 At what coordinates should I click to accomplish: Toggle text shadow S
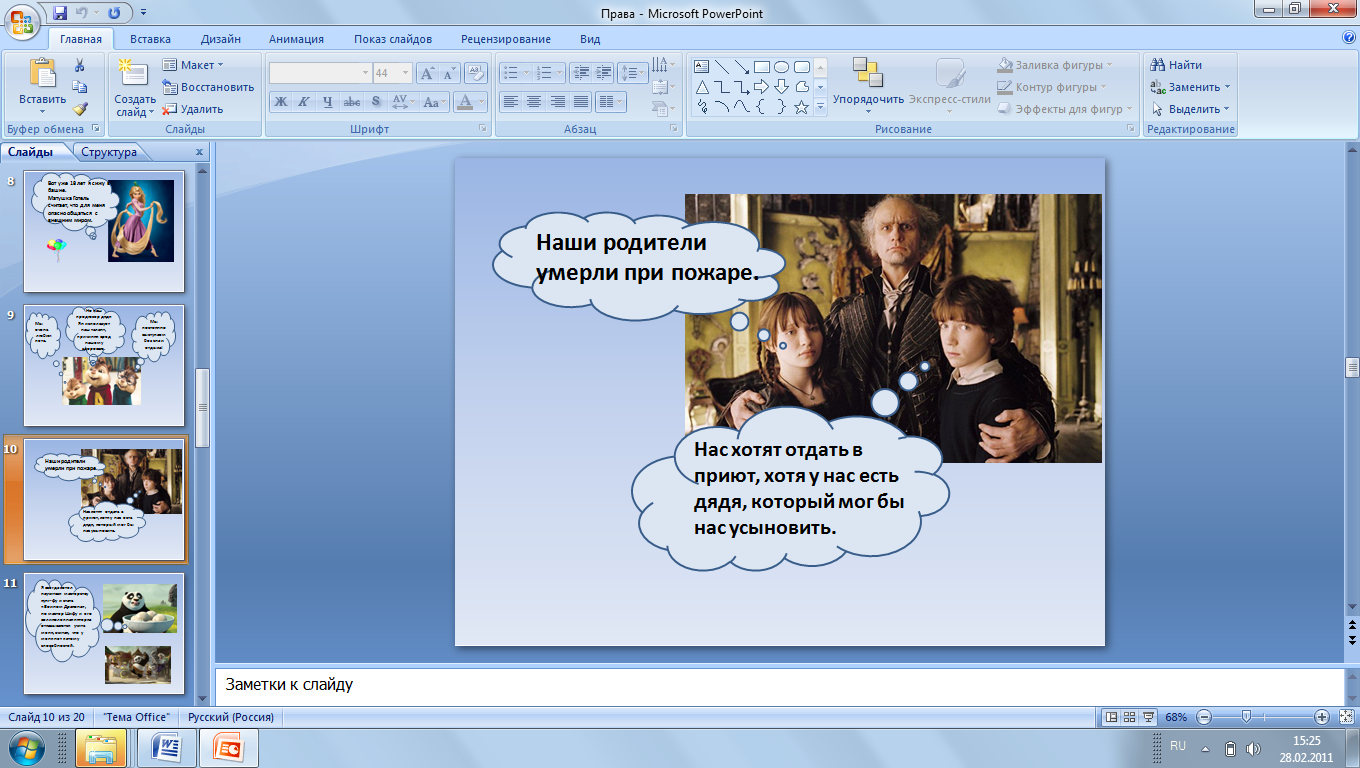click(375, 102)
